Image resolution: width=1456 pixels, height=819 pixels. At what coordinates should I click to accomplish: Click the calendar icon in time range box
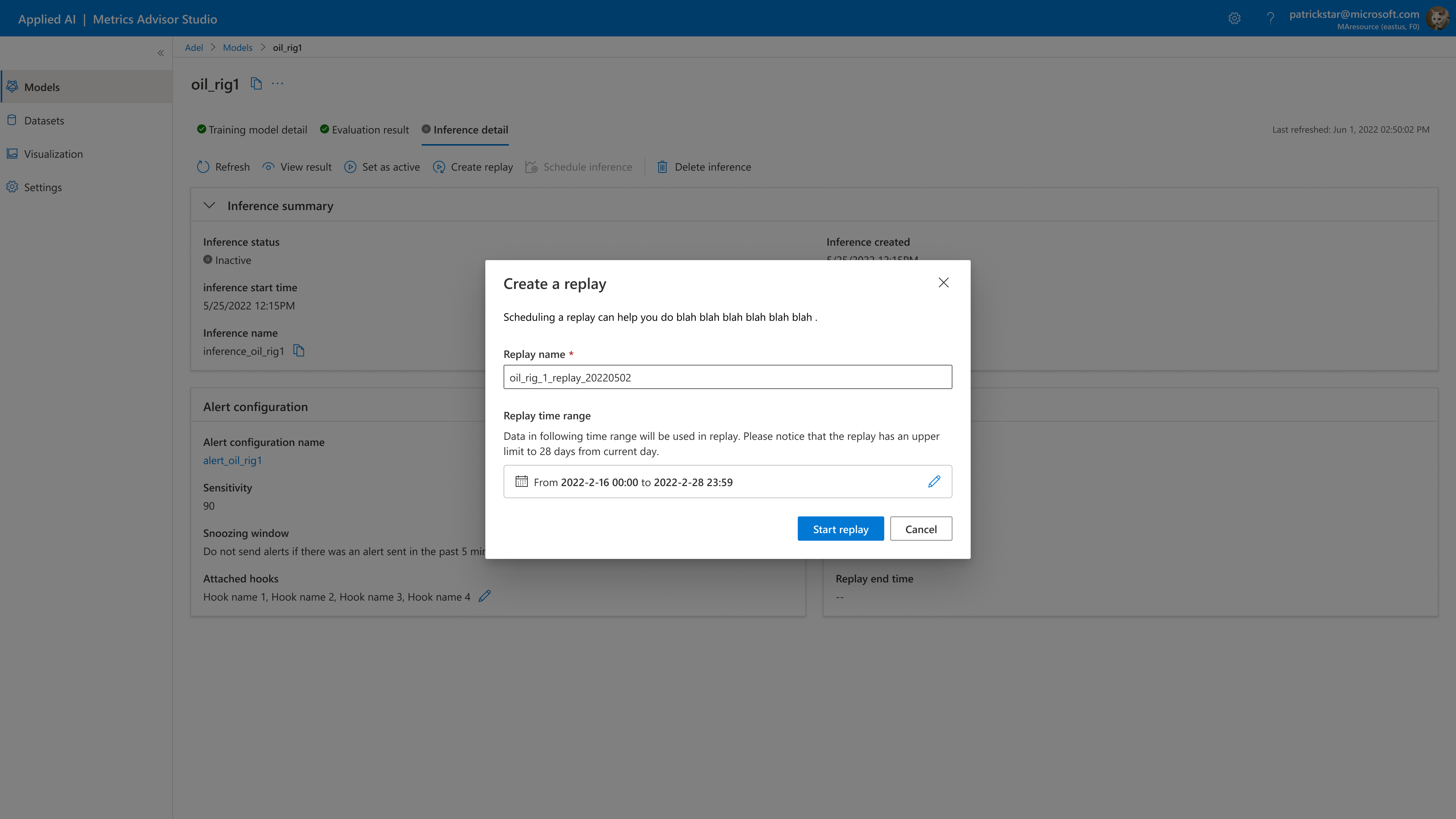[521, 482]
